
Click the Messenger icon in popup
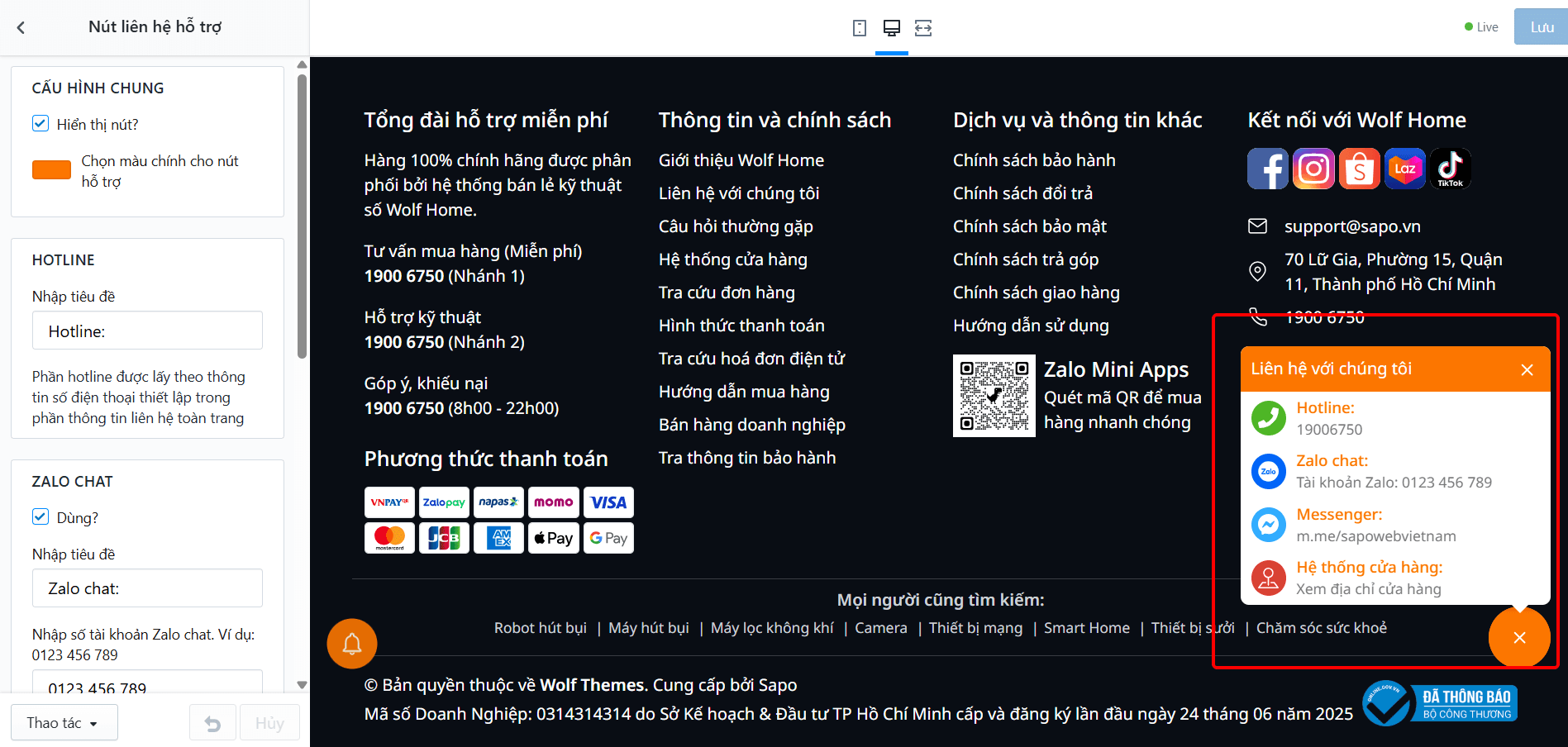pyautogui.click(x=1269, y=525)
